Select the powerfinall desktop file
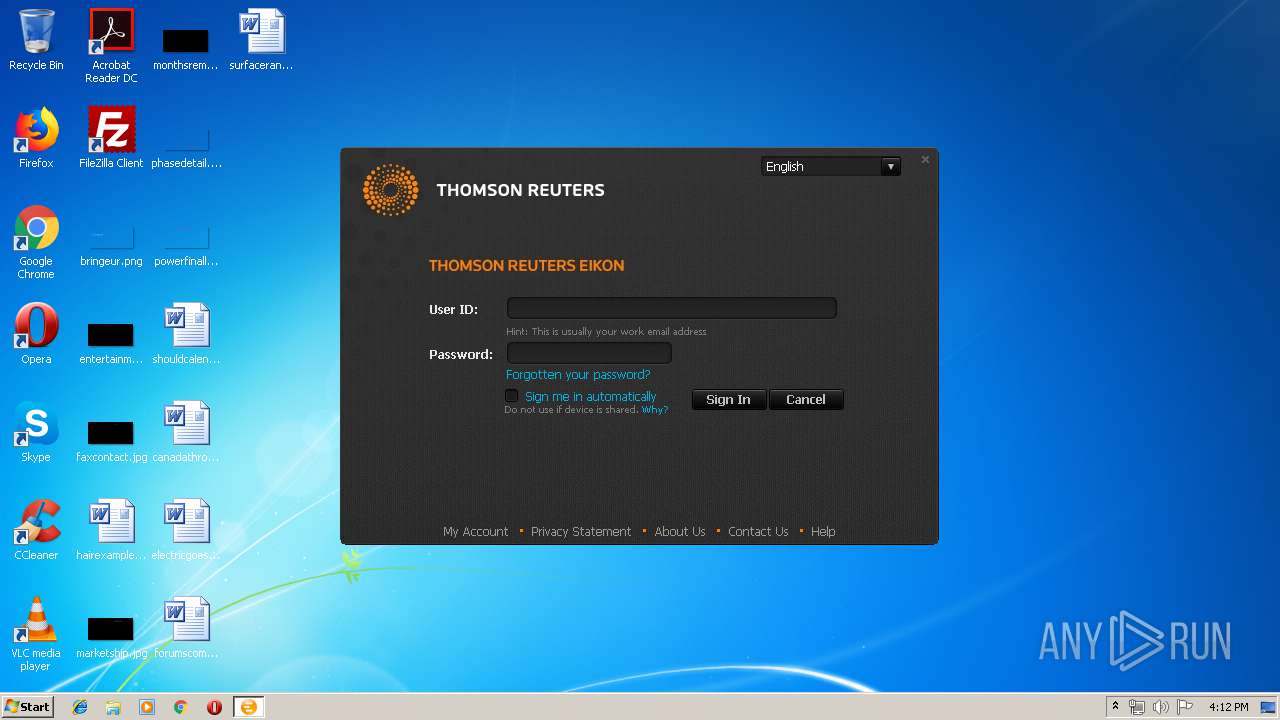The height and width of the screenshot is (720, 1280). (186, 244)
